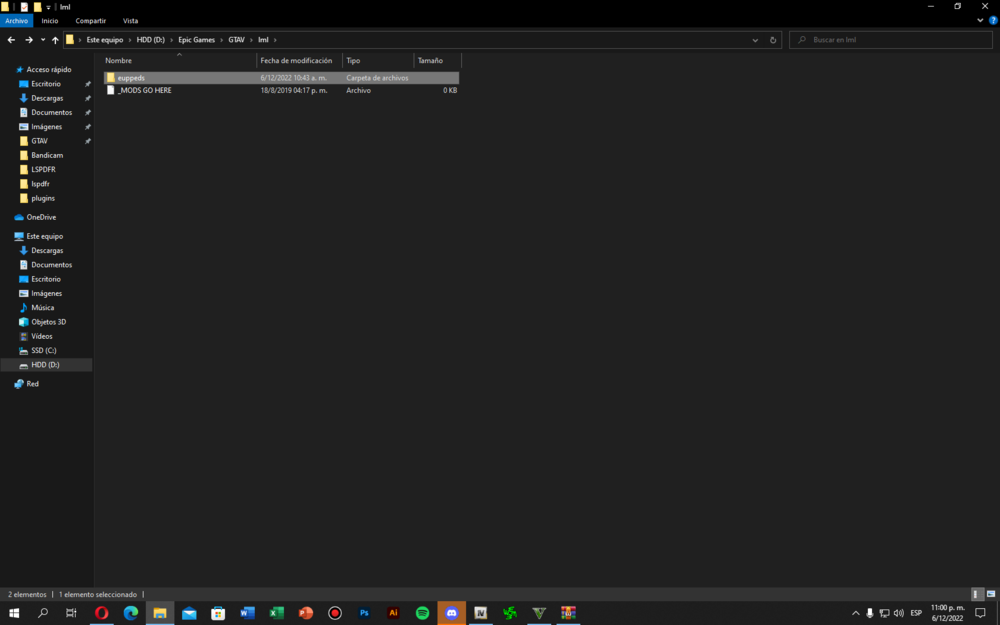Screen dimensions: 1000x625
Task: Launch OpenIV from the taskbar
Action: (480, 613)
